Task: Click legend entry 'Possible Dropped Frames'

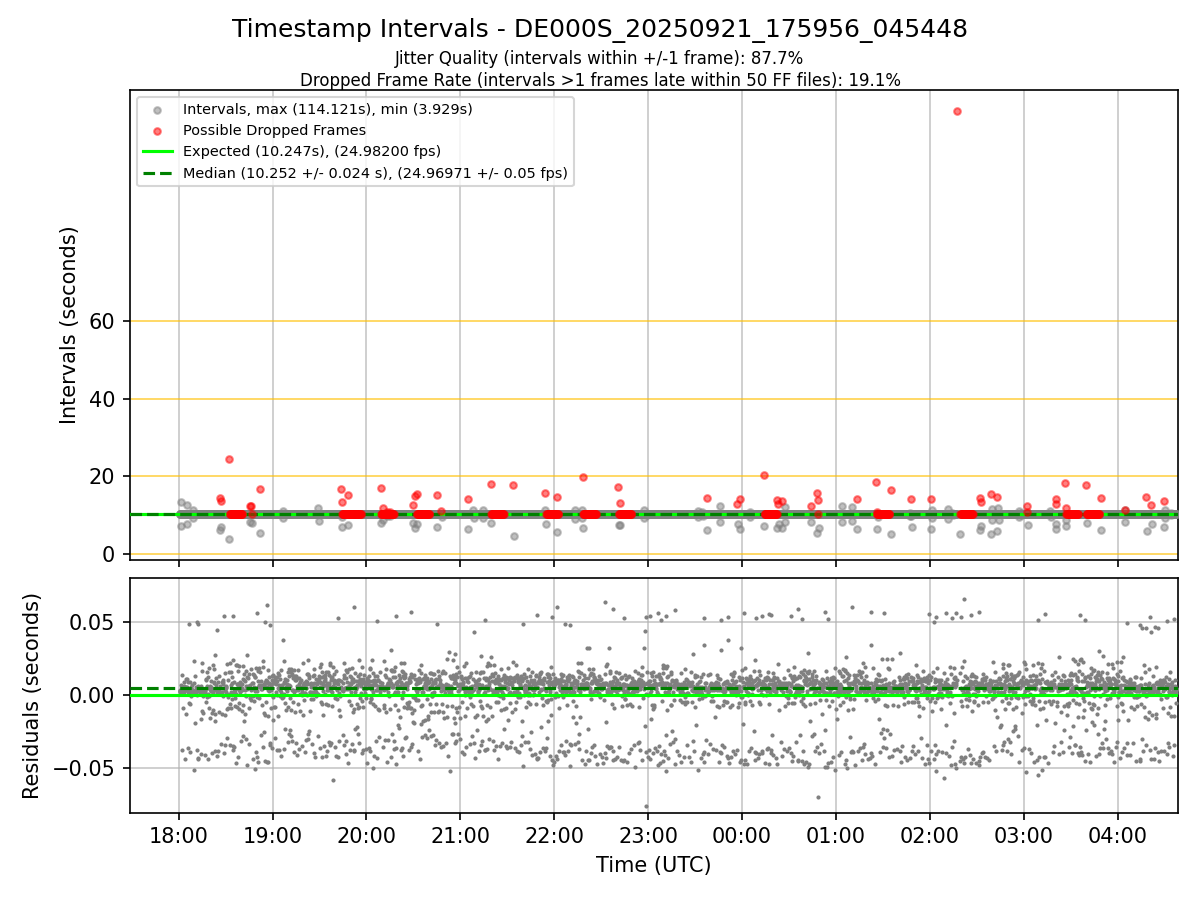Action: [274, 130]
